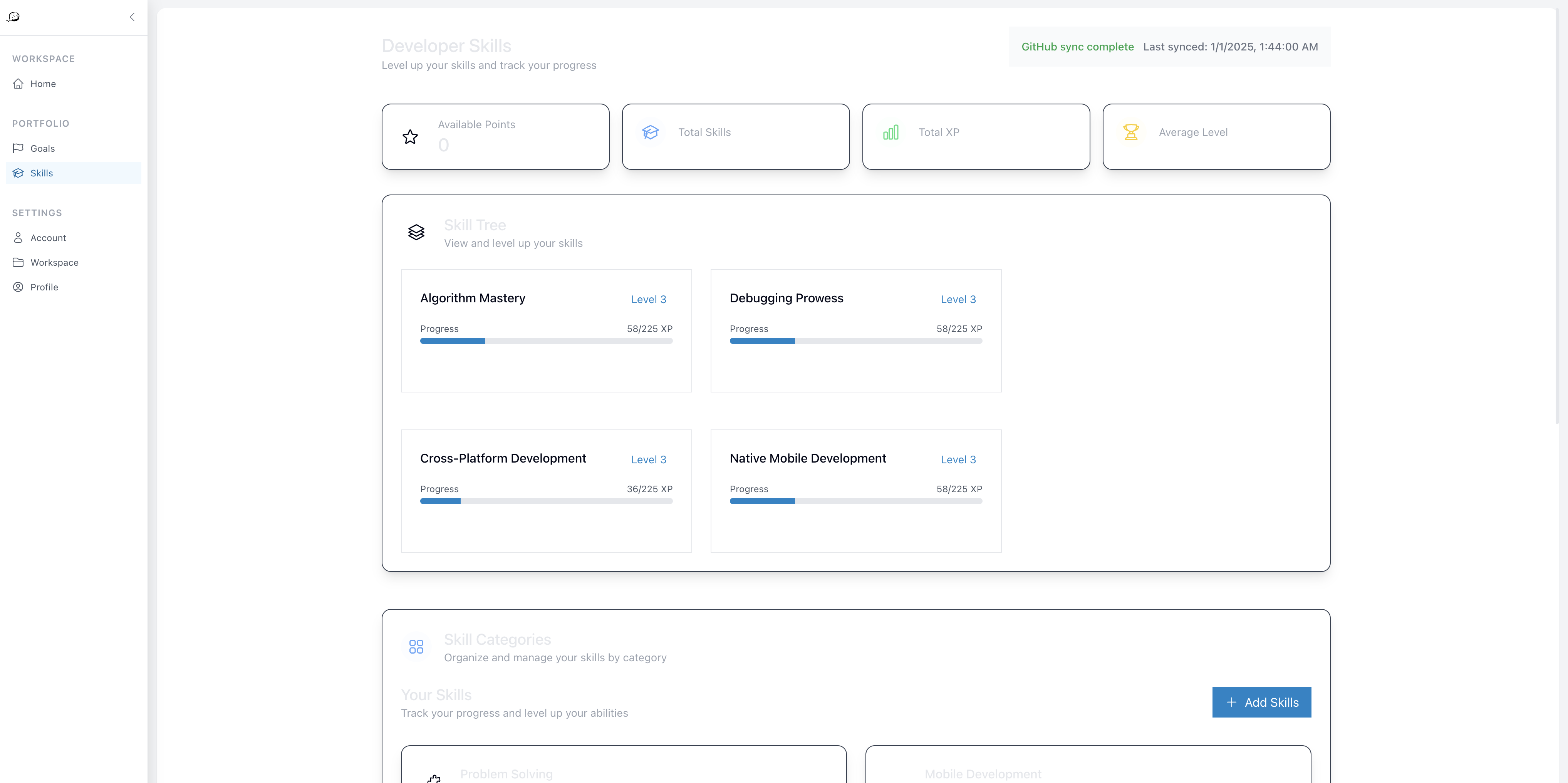Image resolution: width=1568 pixels, height=783 pixels.
Task: Open Profile settings
Action: point(73,287)
